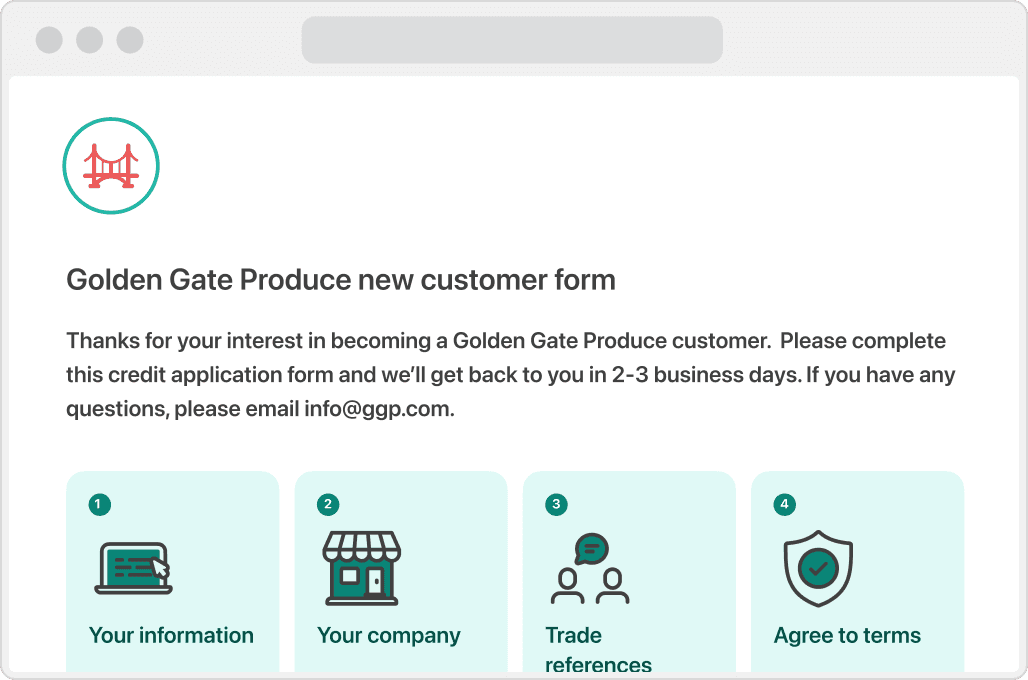Go to the Agree to terms step
This screenshot has height=680, width=1028.
tap(847, 635)
